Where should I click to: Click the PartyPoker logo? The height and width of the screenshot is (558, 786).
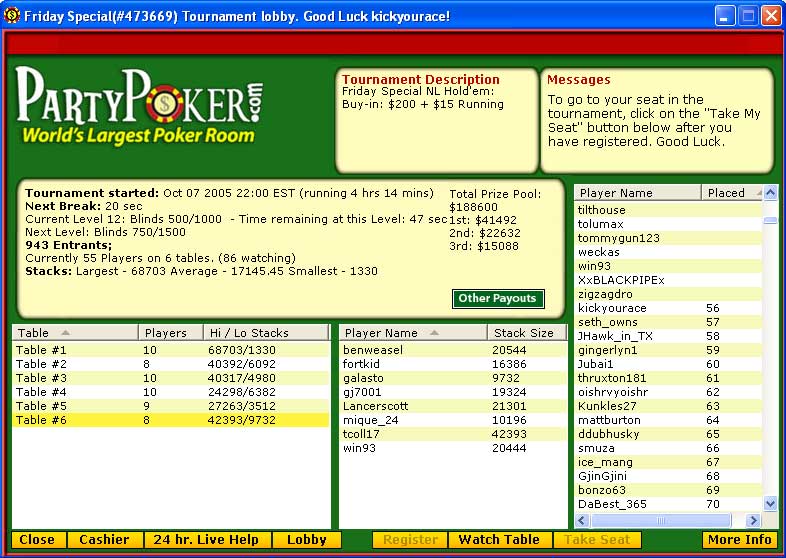pos(142,105)
